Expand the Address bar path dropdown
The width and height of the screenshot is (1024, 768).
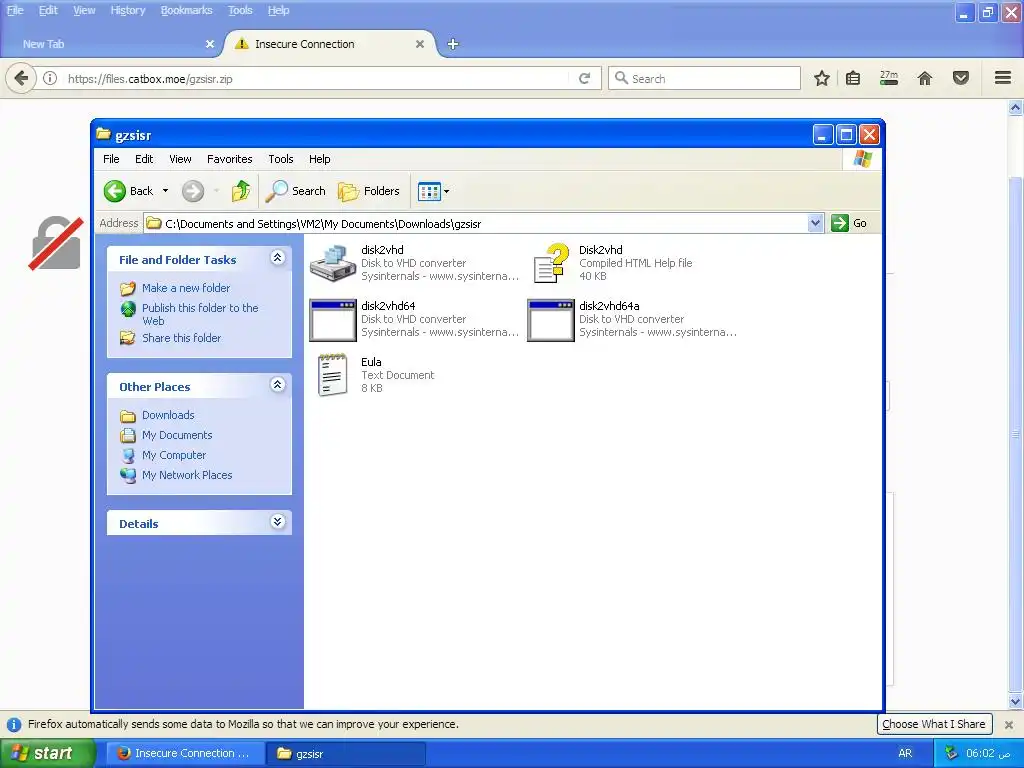coord(815,223)
